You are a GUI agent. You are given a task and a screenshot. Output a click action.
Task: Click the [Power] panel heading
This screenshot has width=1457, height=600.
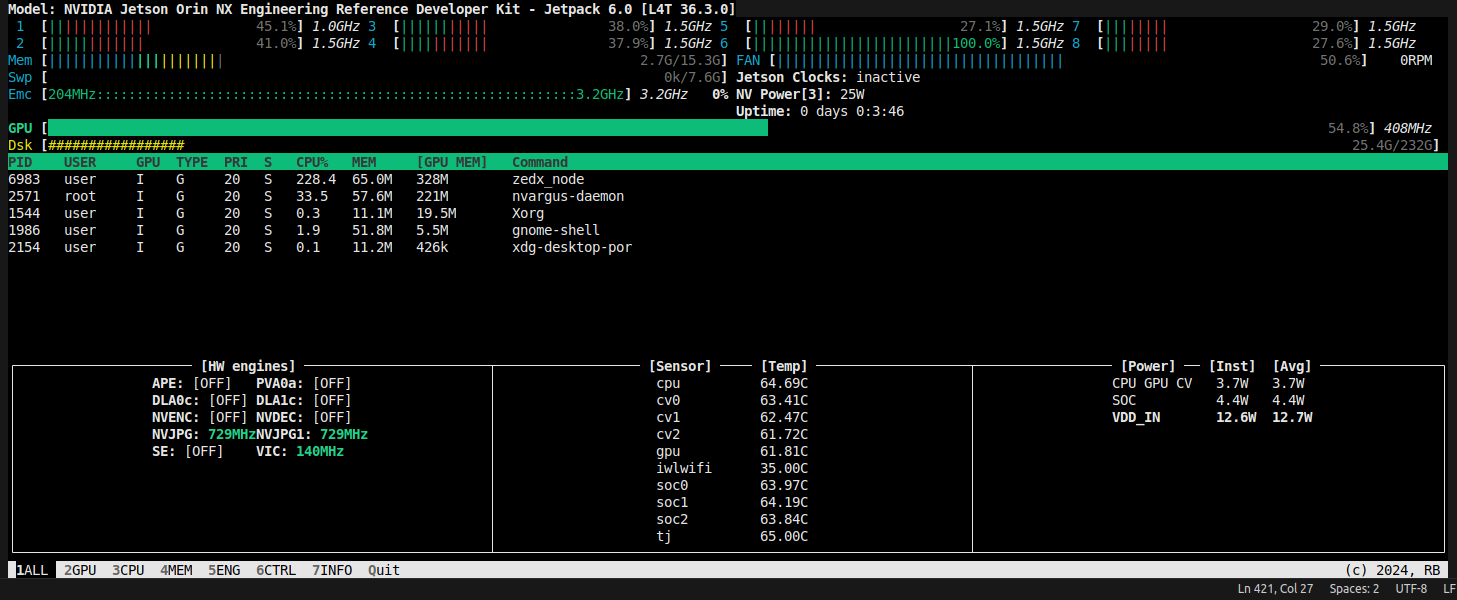[x=1148, y=366]
